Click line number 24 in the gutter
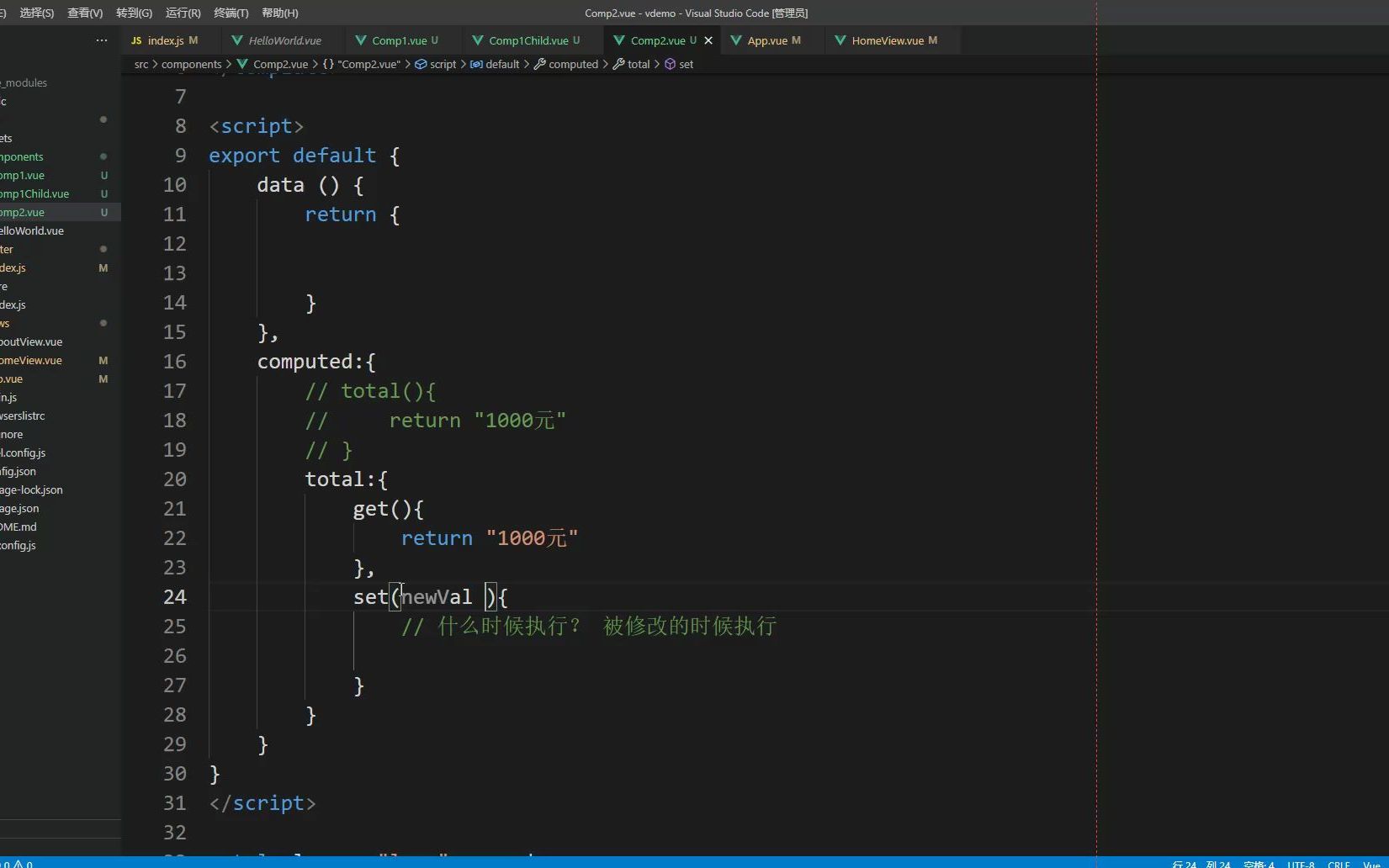The width and height of the screenshot is (1389, 868). pos(174,597)
